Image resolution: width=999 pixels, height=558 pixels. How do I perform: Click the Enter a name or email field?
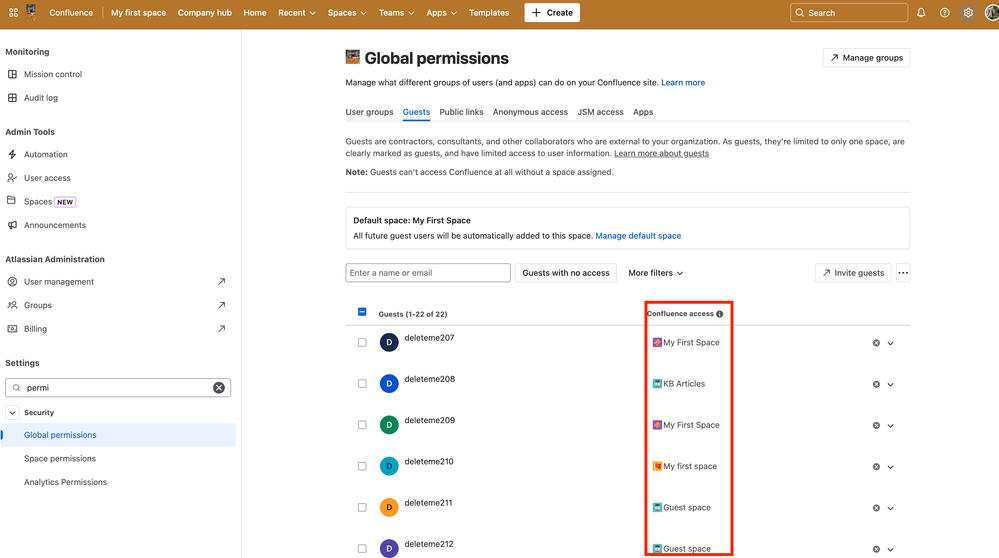click(428, 273)
